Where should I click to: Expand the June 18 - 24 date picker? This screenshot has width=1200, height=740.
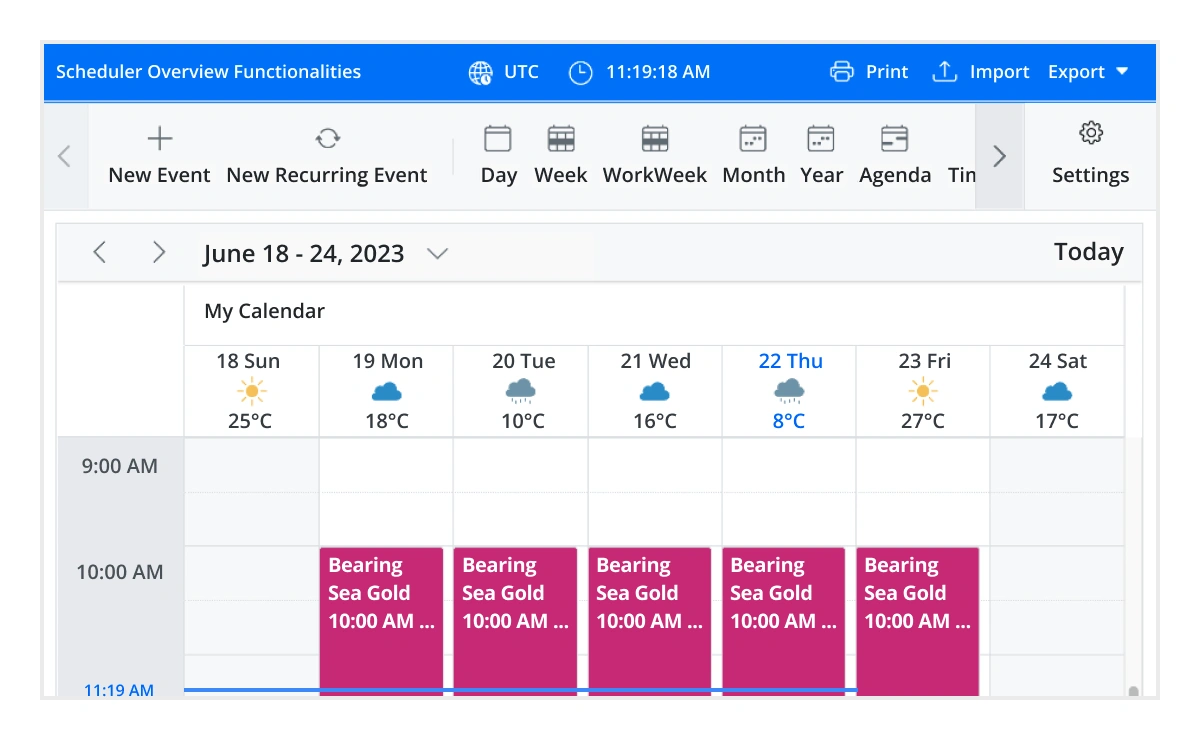[x=437, y=253]
